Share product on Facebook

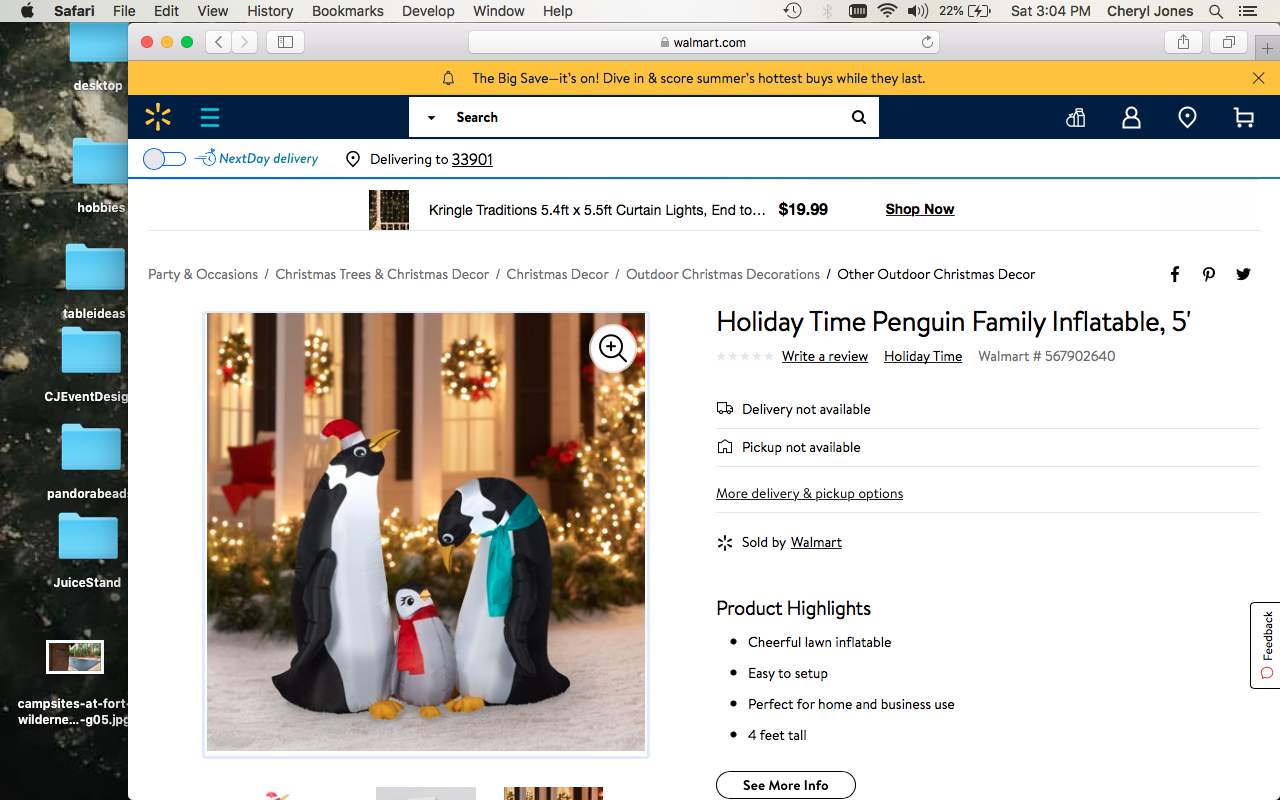coord(1175,274)
